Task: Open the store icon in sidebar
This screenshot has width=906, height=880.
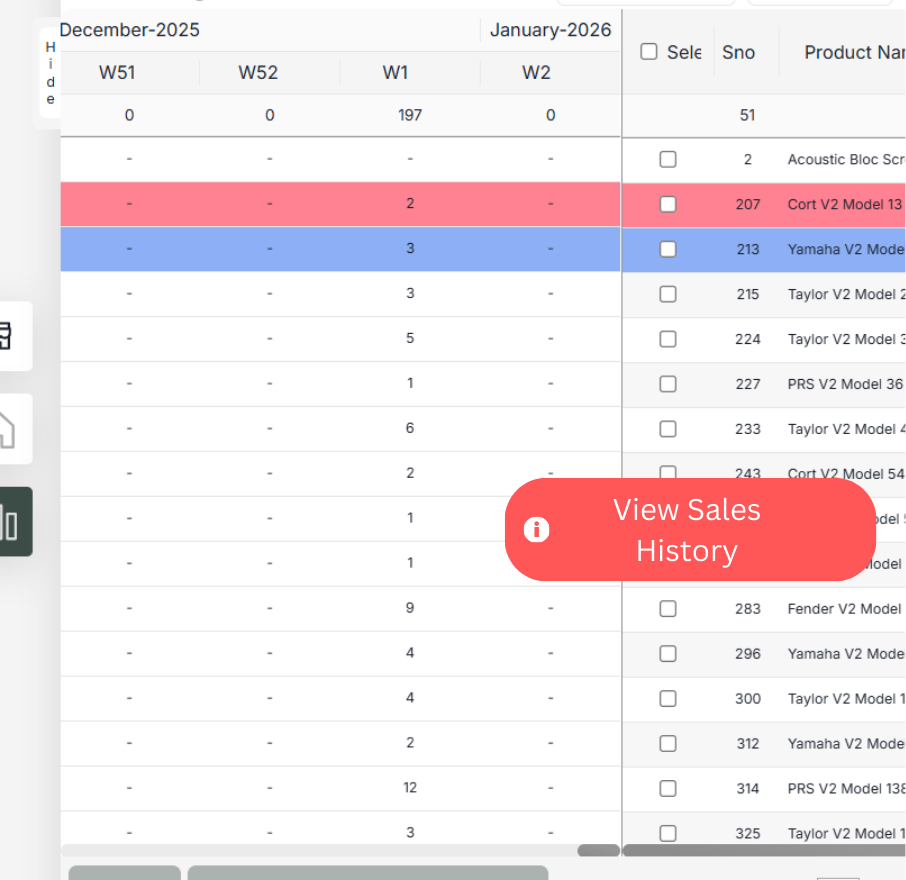Action: coord(8,337)
